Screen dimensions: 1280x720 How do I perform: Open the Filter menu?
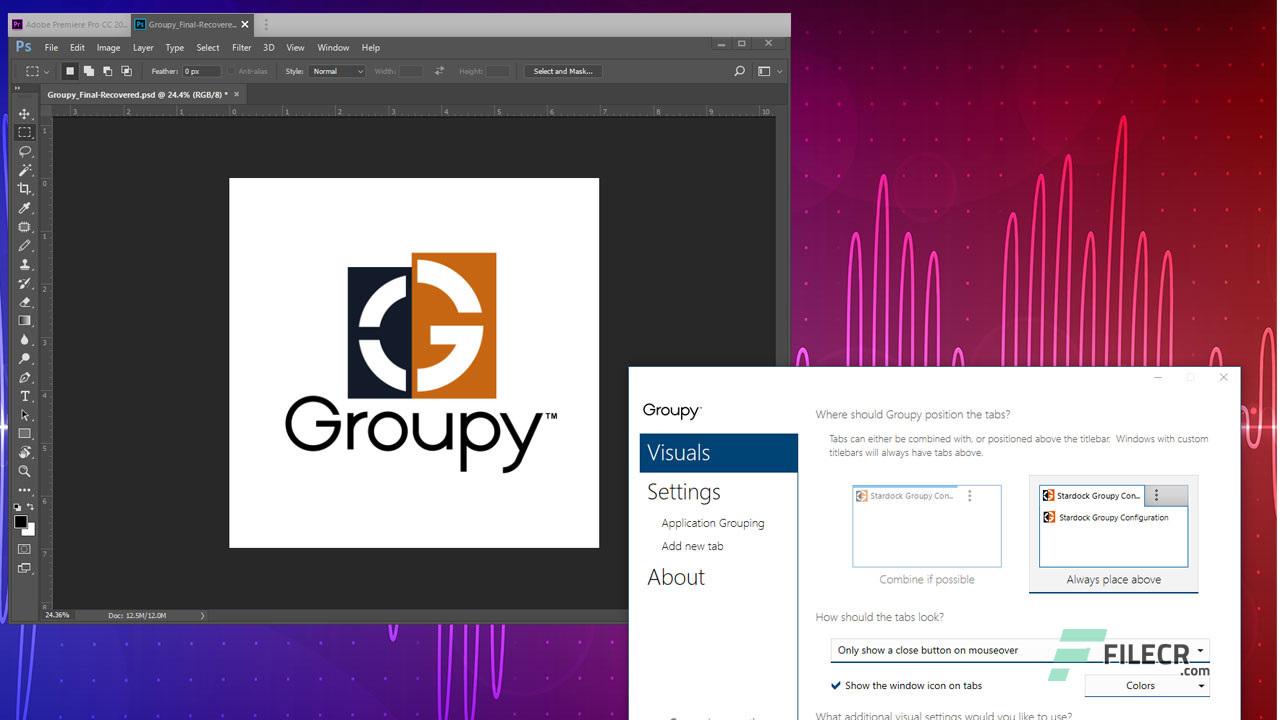242,47
